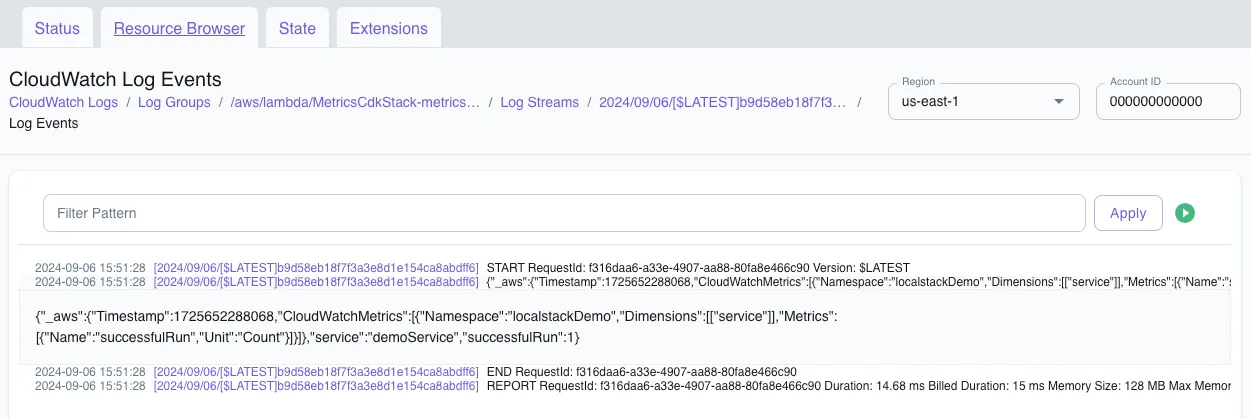Select the REPORT RequestId Duration log message
Image resolution: width=1251 pixels, height=419 pixels.
point(858,385)
